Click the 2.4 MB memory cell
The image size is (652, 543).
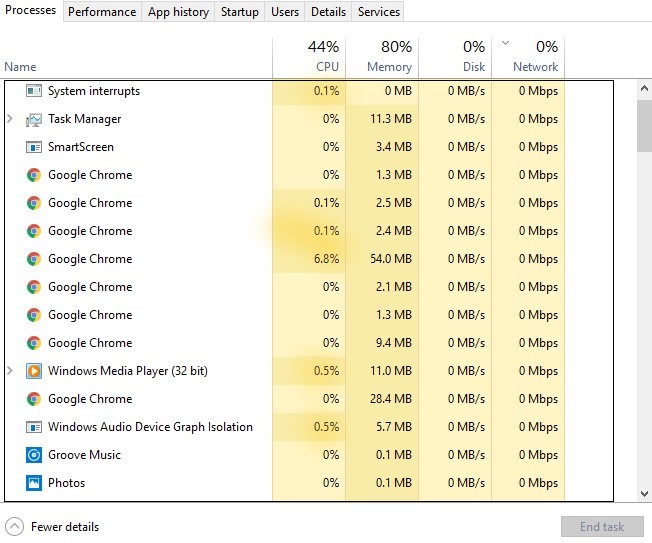(x=382, y=231)
